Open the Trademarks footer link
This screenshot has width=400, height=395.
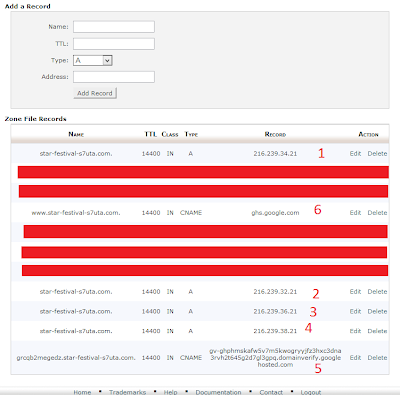127,392
